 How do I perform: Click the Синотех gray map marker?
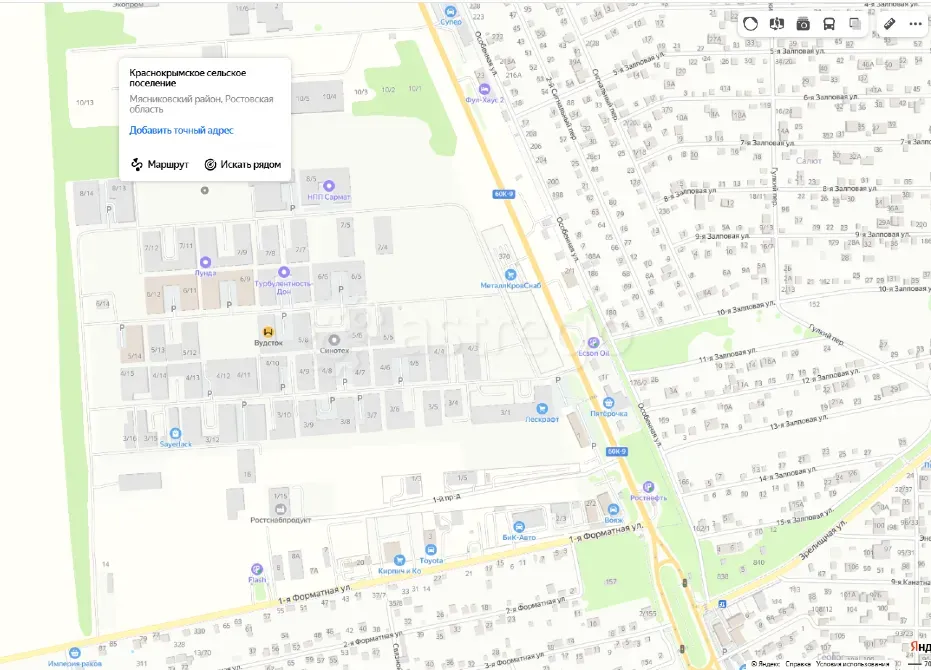point(334,340)
